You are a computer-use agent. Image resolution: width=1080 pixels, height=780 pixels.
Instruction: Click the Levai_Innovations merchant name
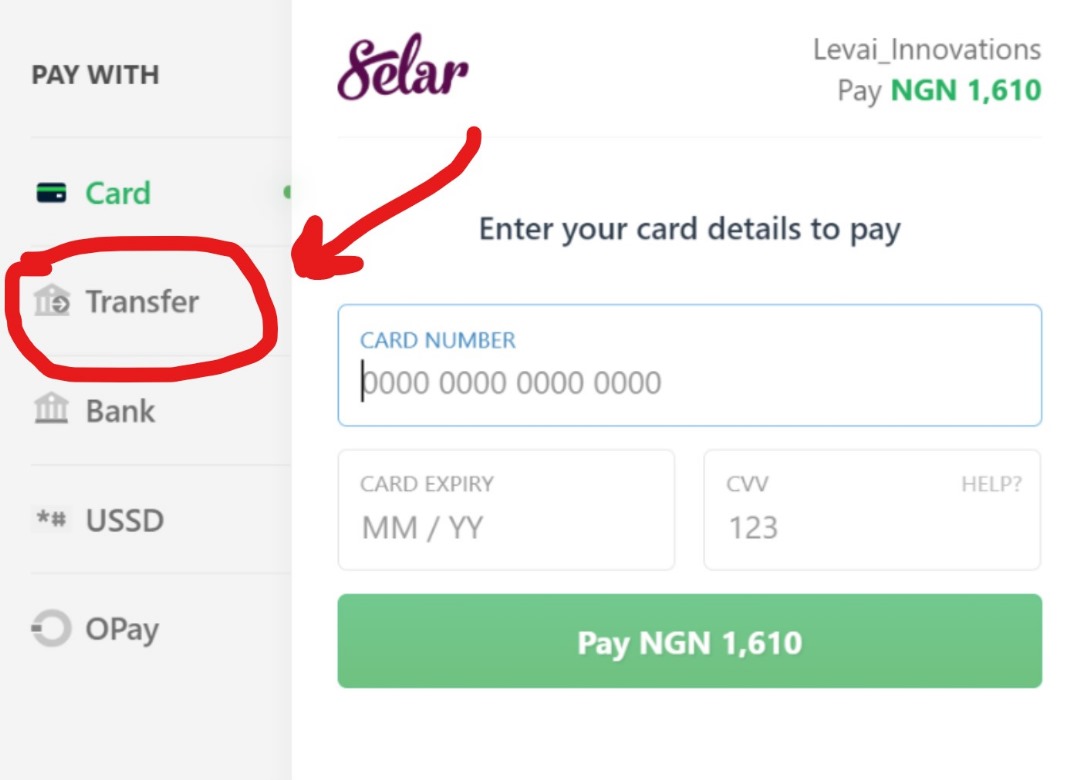(x=927, y=49)
